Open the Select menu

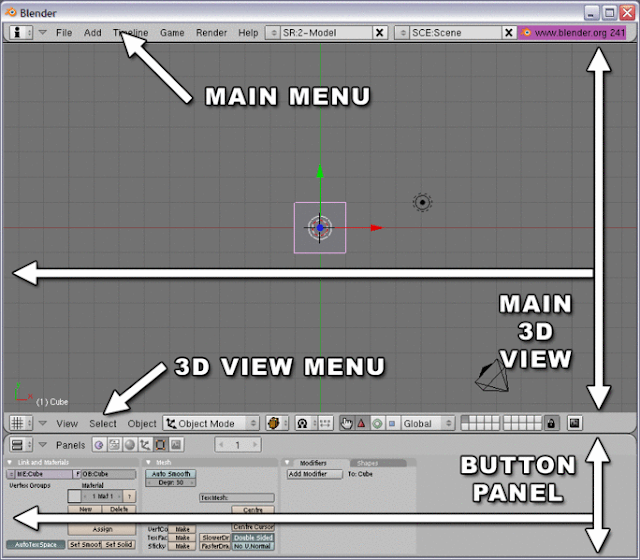pyautogui.click(x=103, y=424)
